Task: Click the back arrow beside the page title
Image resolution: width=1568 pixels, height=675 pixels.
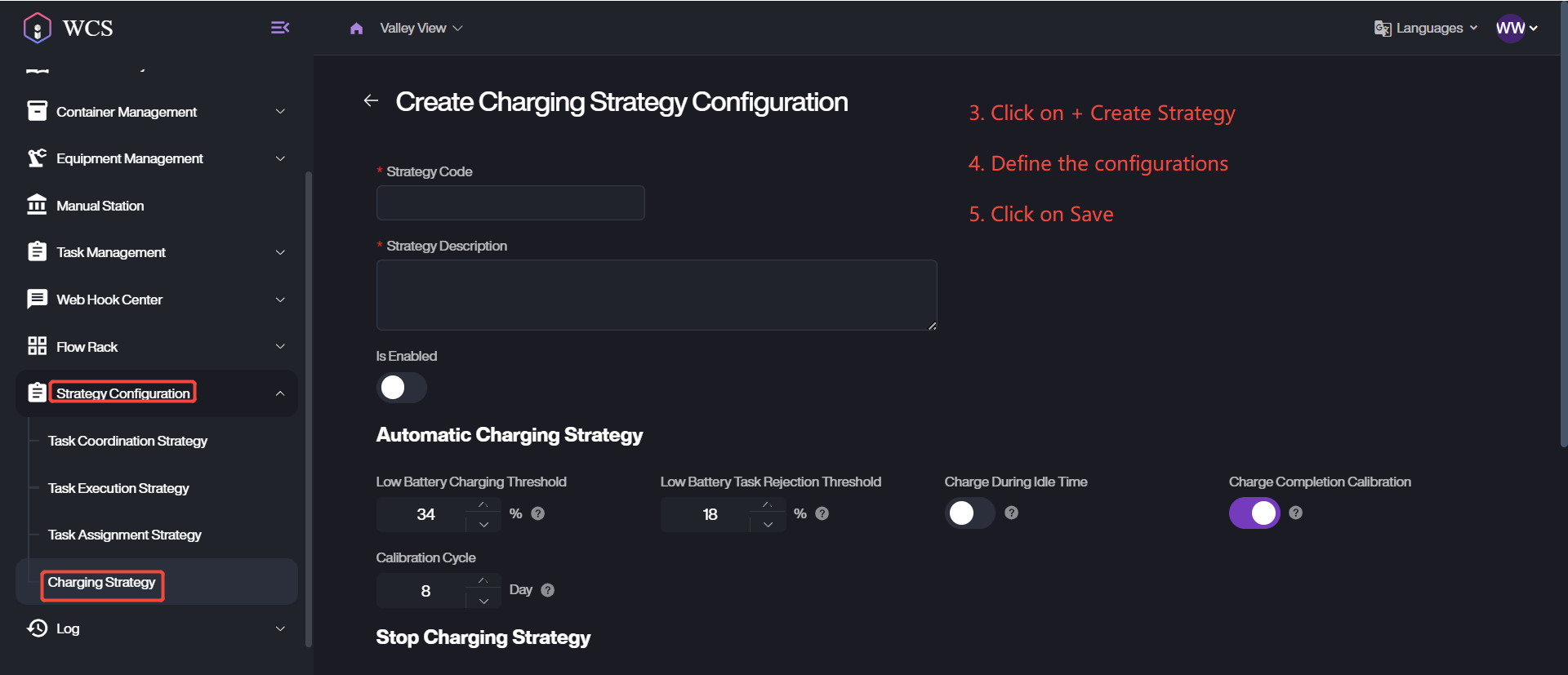Action: pyautogui.click(x=371, y=100)
